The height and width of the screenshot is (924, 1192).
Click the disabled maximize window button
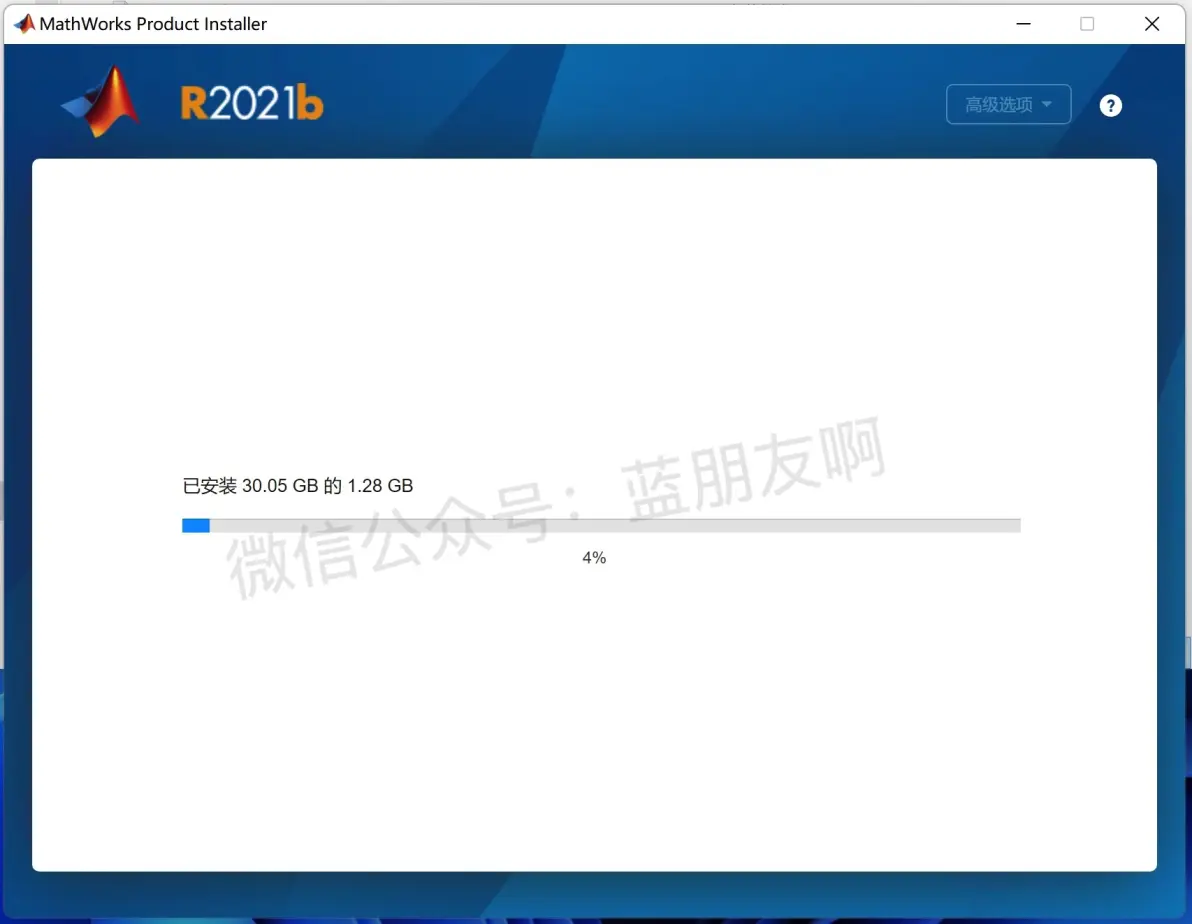click(x=1087, y=24)
